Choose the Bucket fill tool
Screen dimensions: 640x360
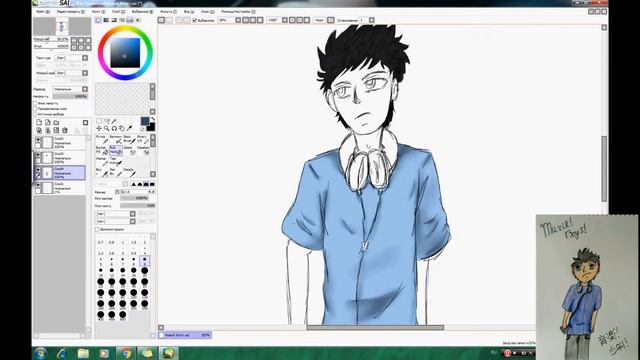coord(102,150)
